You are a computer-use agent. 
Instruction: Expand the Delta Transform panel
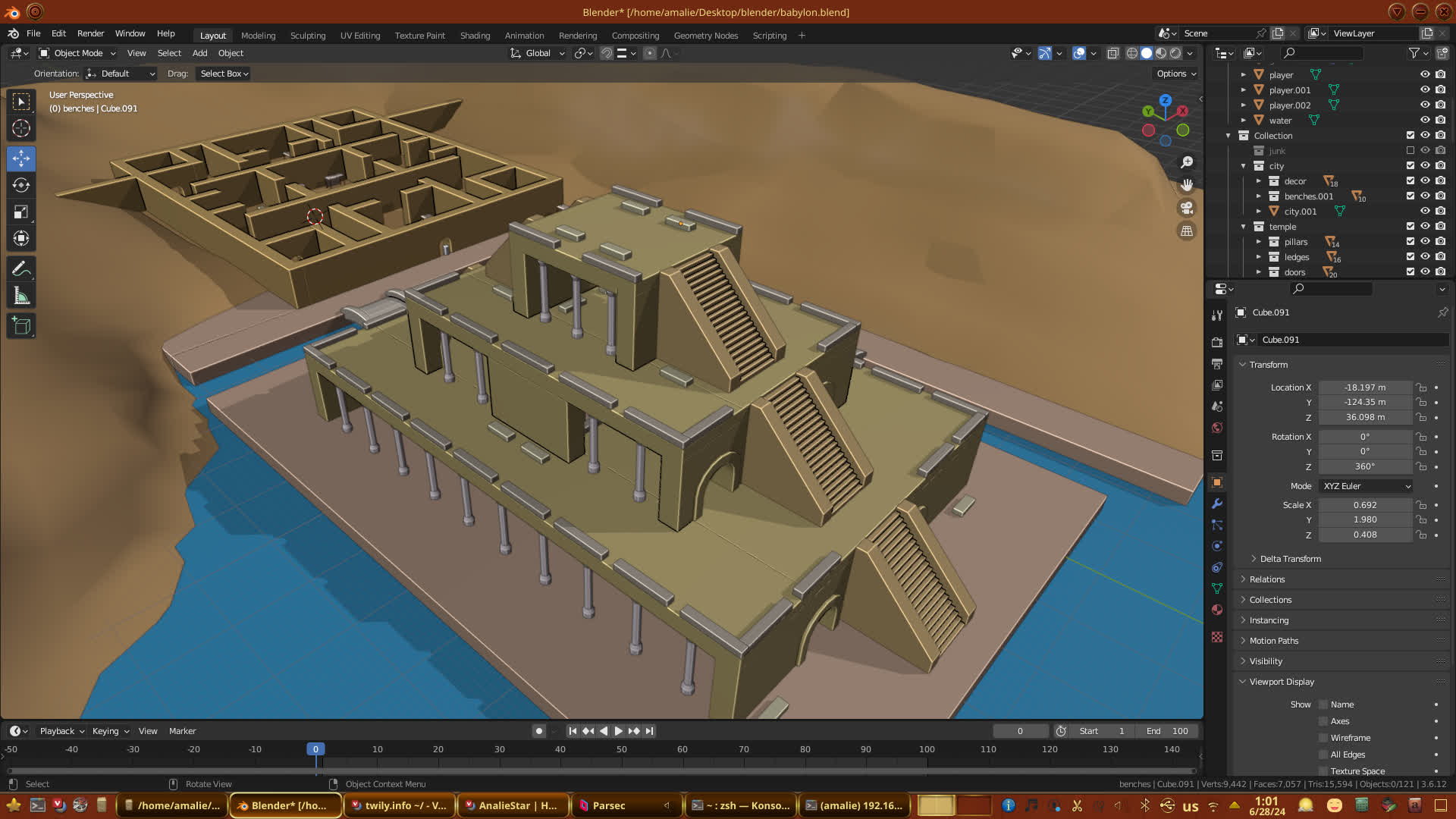point(1289,559)
